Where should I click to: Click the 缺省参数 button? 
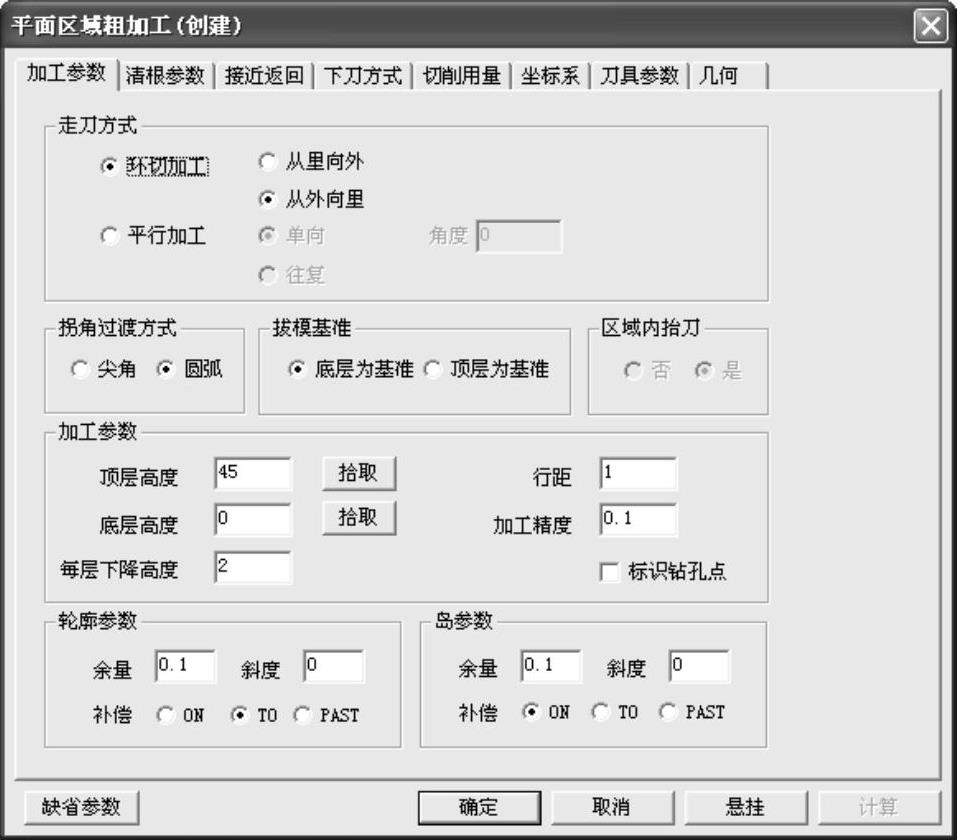[x=81, y=807]
